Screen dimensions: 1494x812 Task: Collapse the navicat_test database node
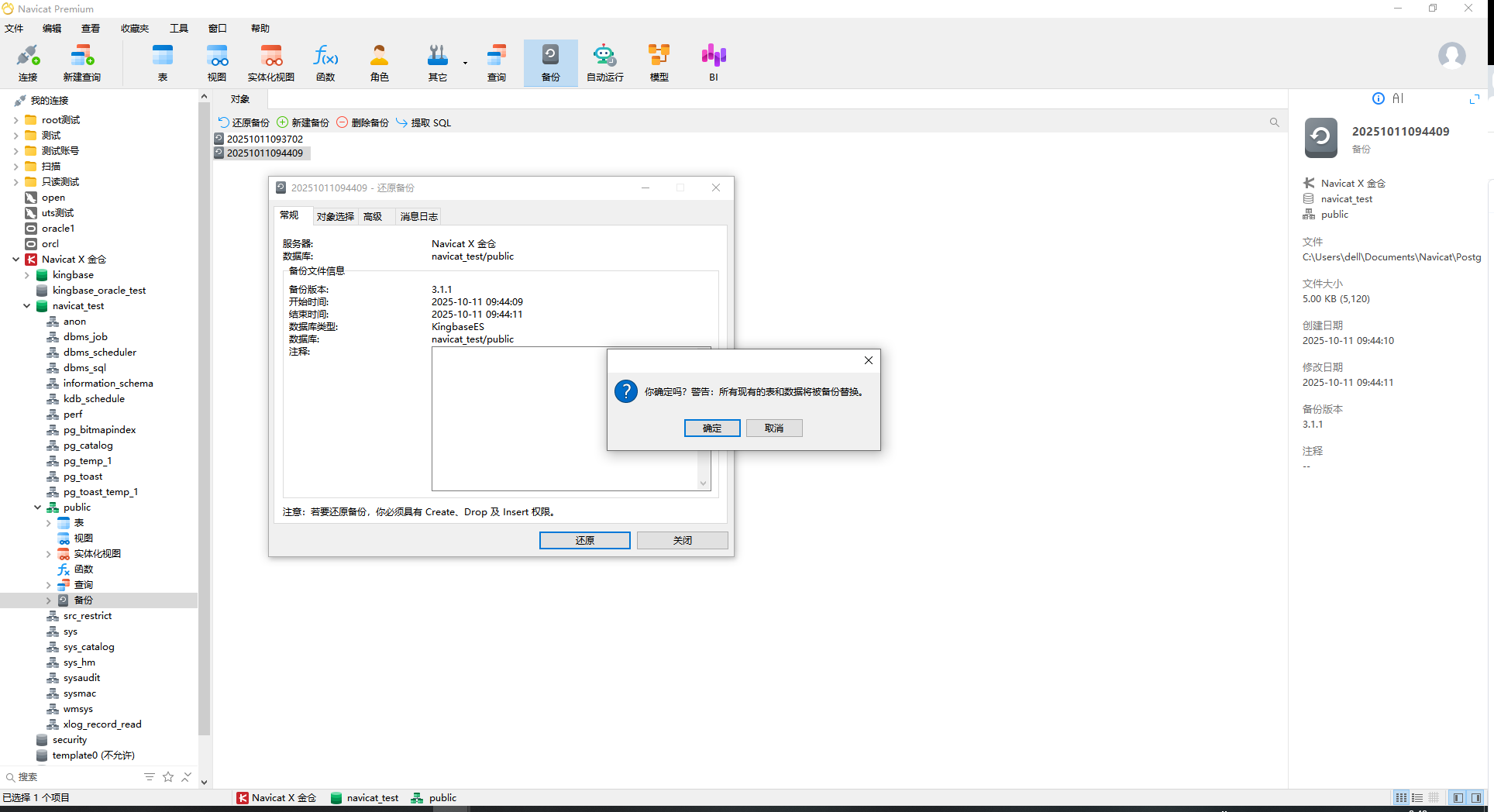[26, 306]
